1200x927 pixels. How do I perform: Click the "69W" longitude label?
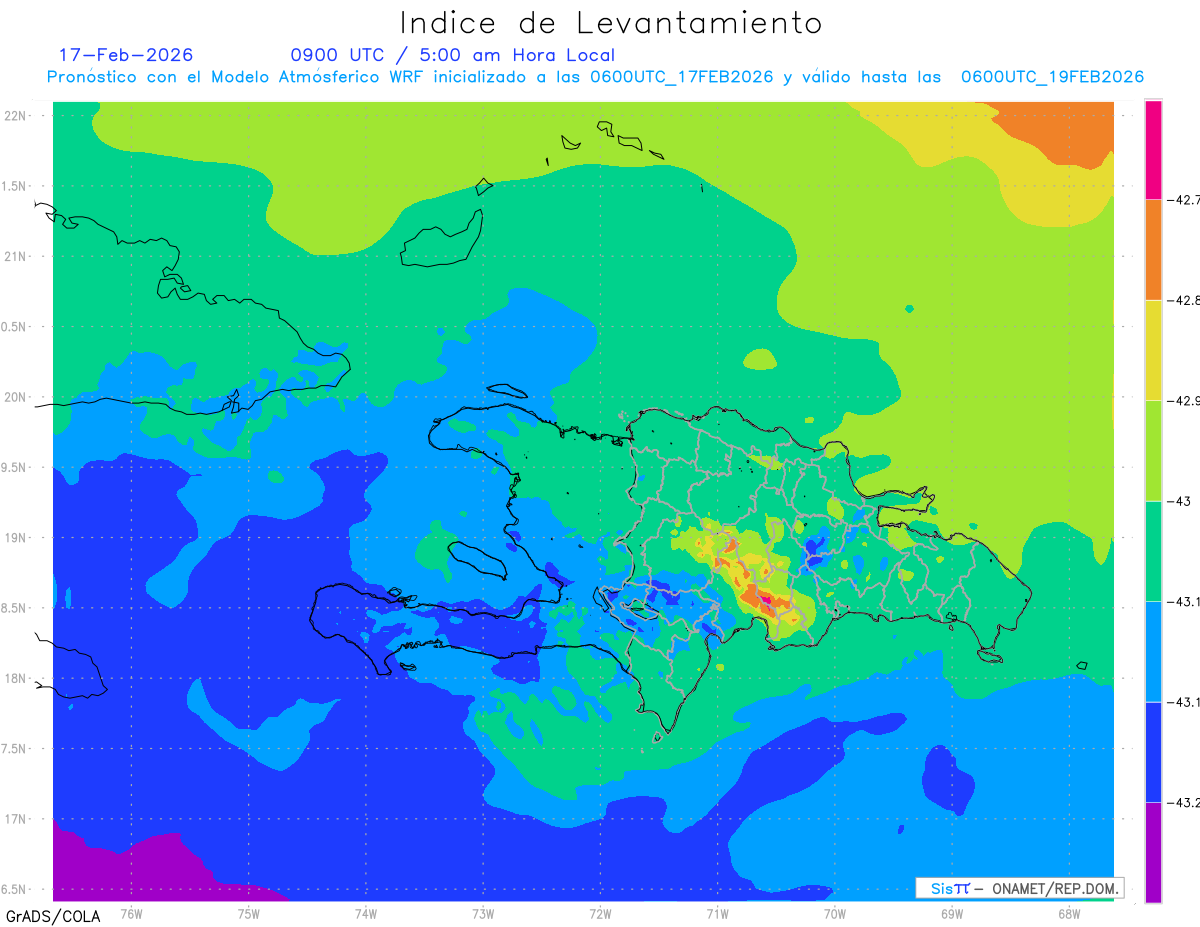[952, 913]
